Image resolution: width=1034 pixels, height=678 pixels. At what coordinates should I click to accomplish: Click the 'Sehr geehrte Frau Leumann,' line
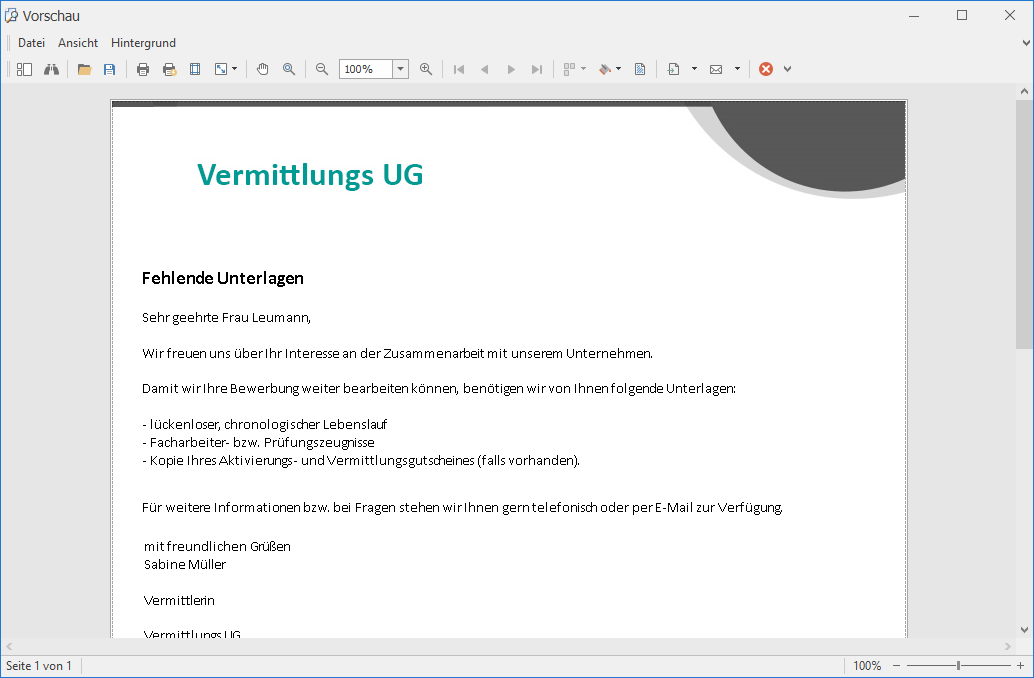click(226, 318)
